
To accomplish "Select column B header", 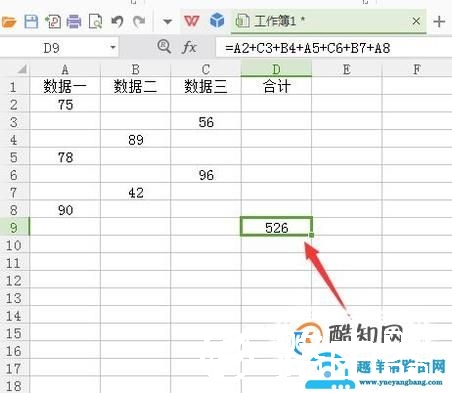I will pyautogui.click(x=135, y=69).
